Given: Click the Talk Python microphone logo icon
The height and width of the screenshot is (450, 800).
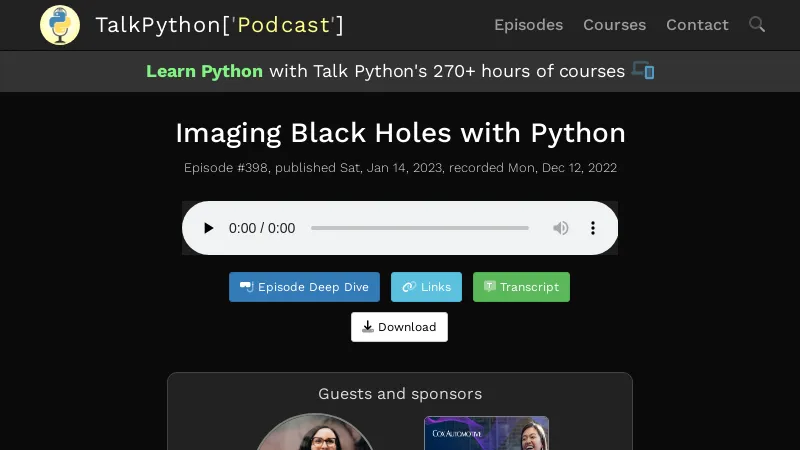Looking at the screenshot, I should [x=60, y=25].
